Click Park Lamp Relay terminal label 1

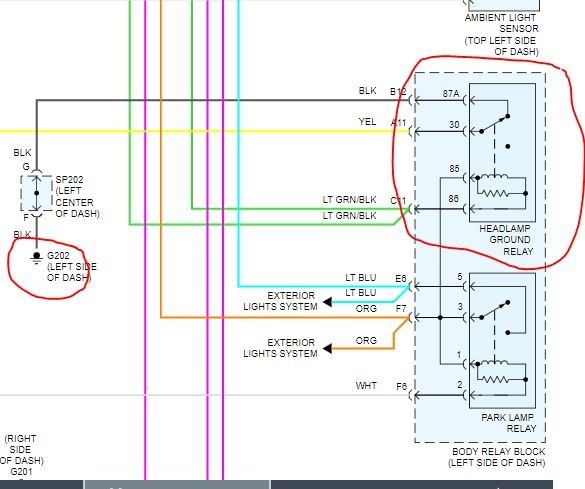[459, 355]
